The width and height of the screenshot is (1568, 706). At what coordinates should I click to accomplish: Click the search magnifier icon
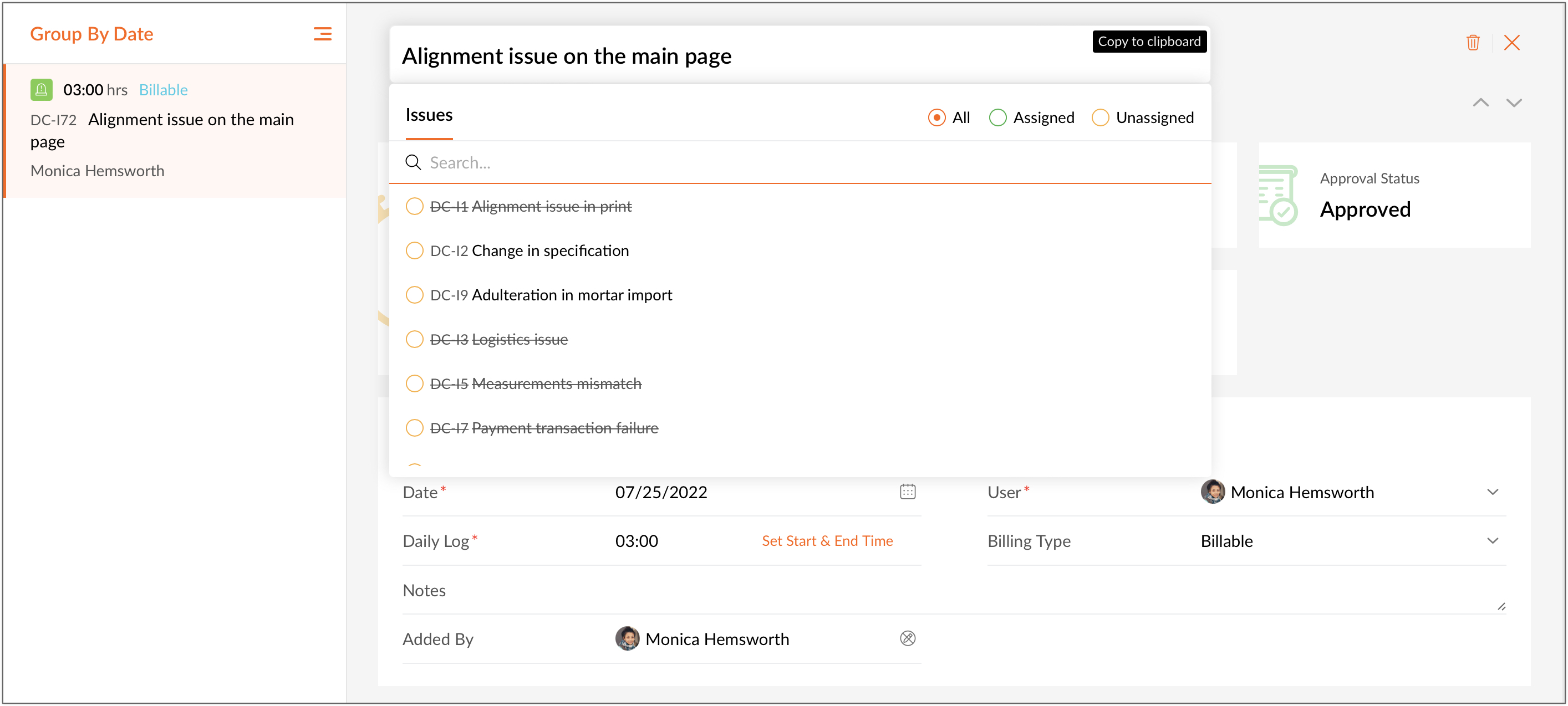[413, 162]
